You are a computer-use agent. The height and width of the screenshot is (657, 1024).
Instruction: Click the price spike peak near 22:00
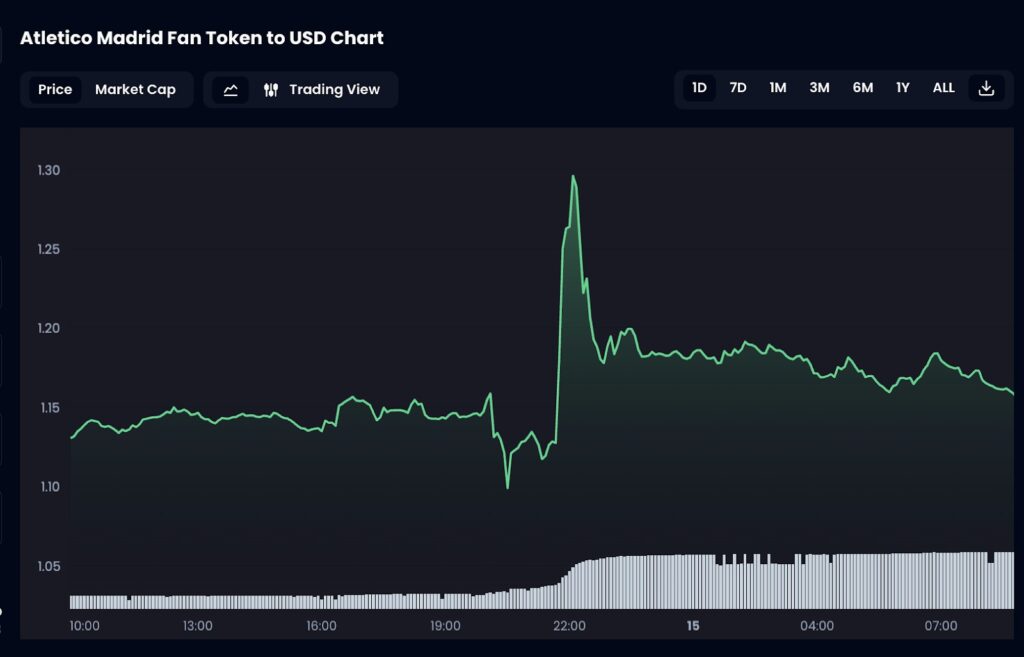click(x=573, y=177)
